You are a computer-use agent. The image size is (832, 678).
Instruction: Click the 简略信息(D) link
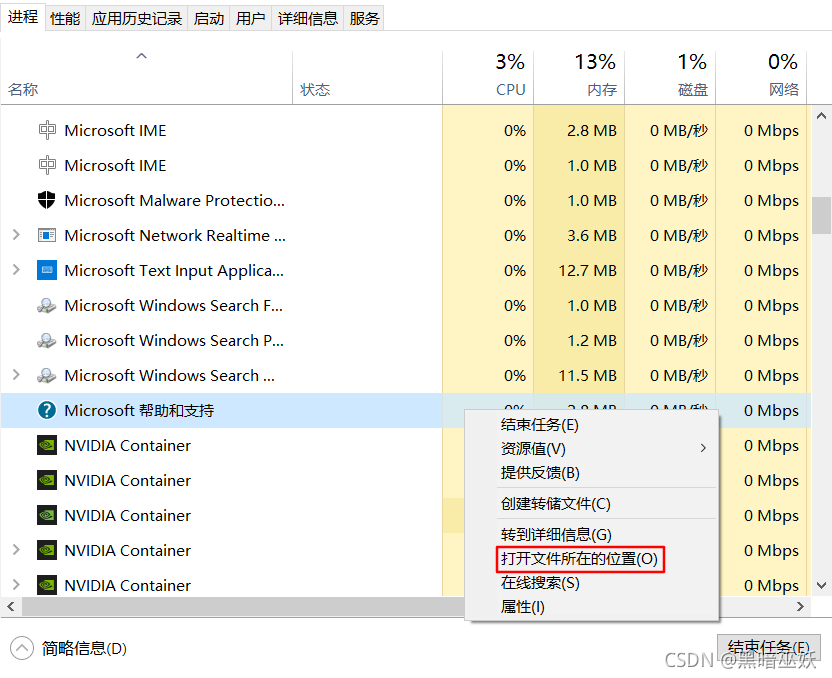(x=84, y=648)
